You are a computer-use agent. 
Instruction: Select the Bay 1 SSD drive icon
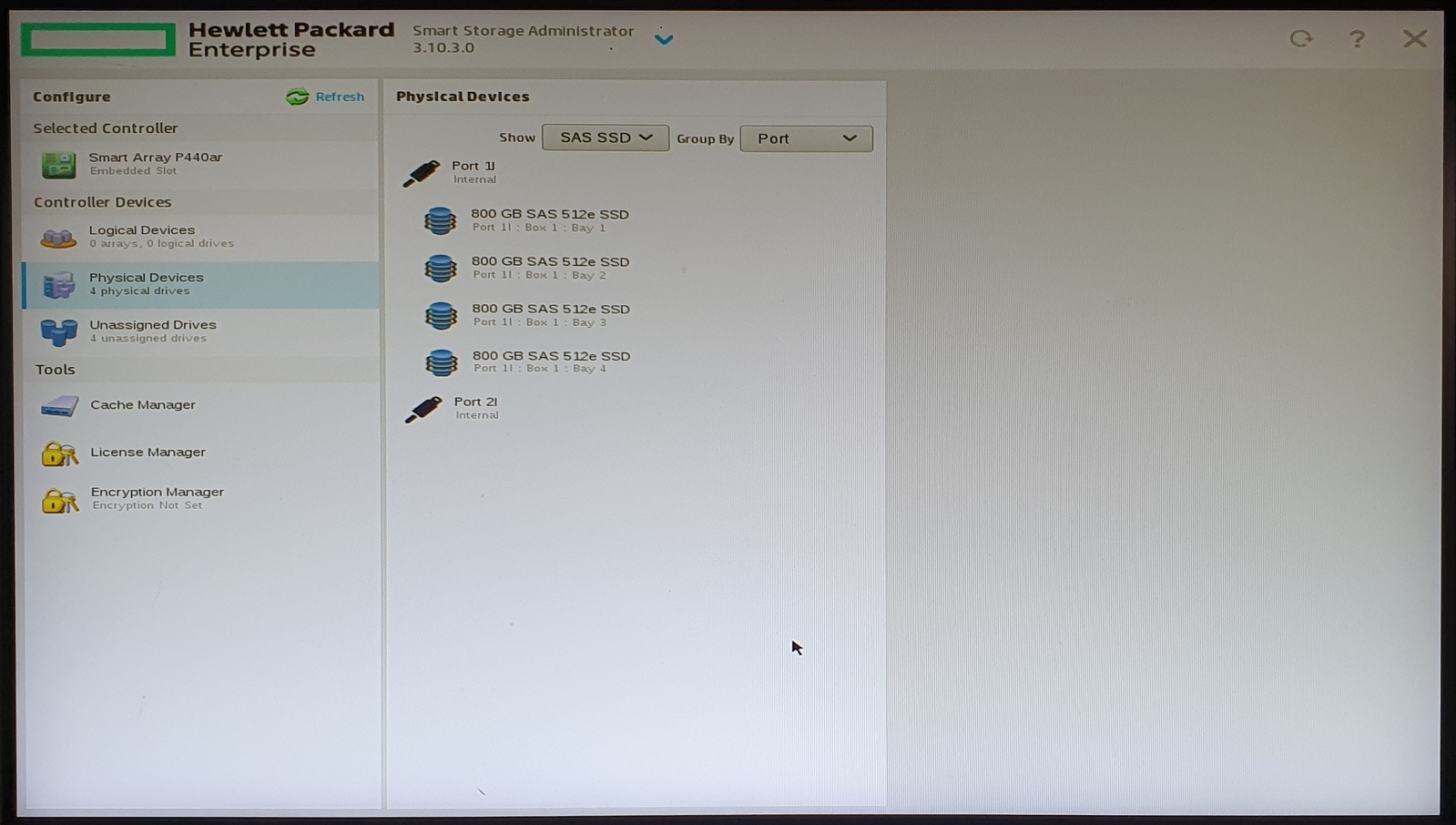tap(440, 220)
